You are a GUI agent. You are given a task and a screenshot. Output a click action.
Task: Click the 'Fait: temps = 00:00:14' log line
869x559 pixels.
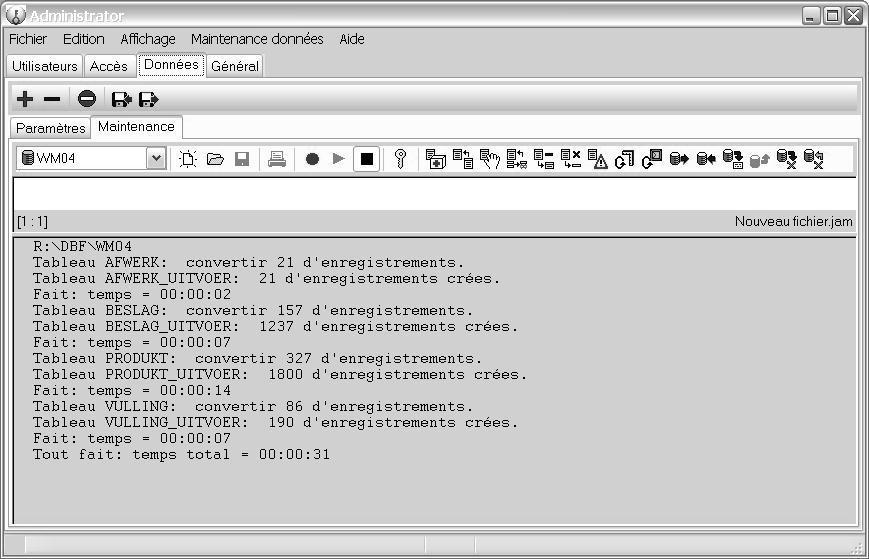click(x=132, y=391)
